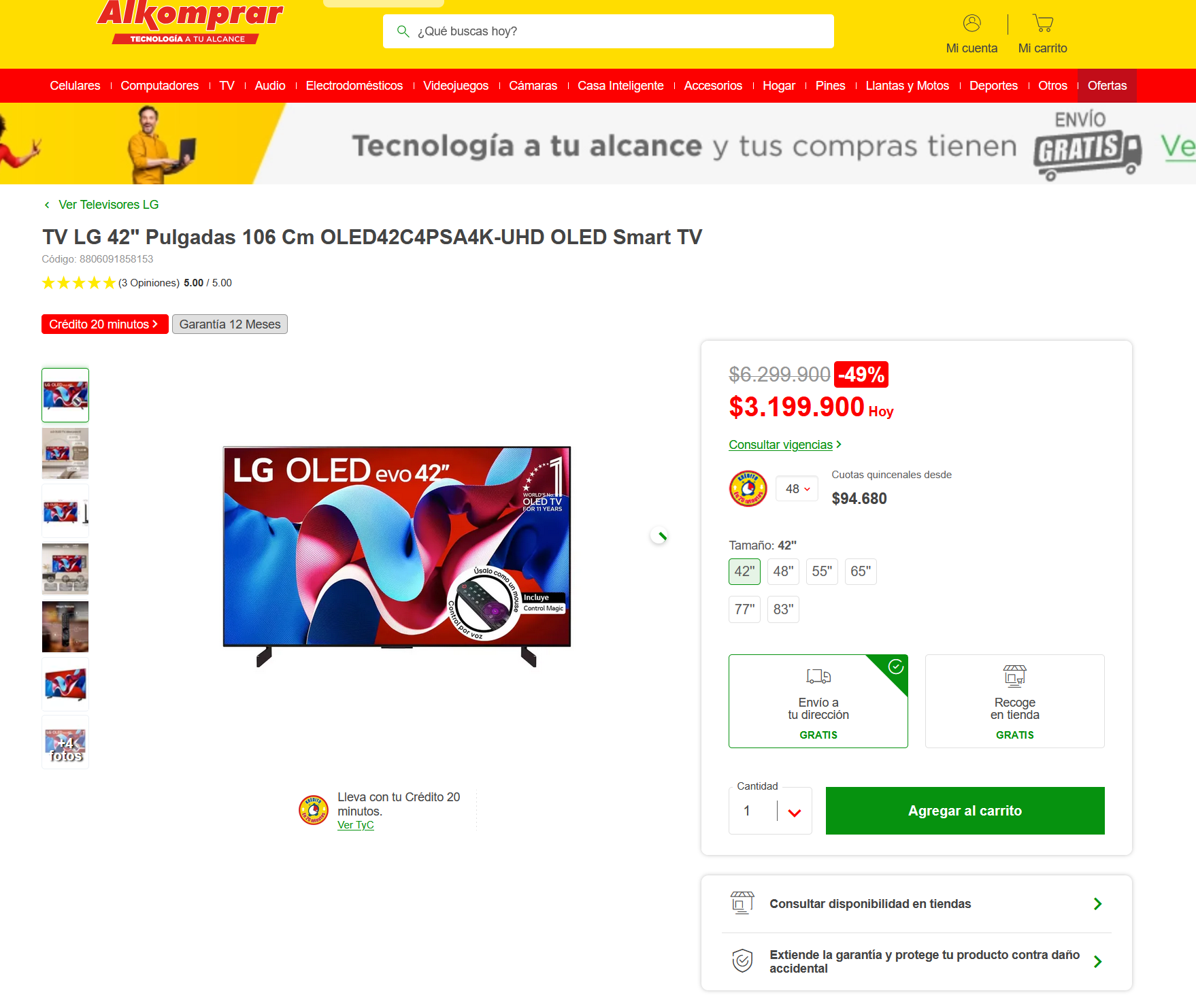
Task: Click the Alkomprar logo
Action: (190, 22)
